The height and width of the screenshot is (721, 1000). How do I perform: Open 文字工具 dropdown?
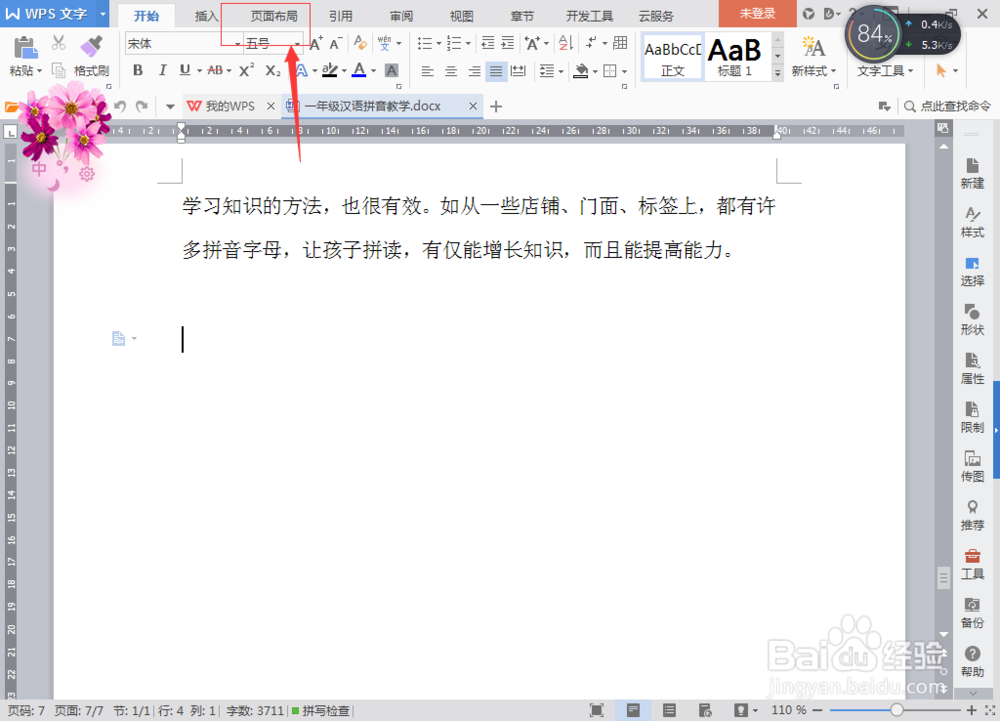885,71
